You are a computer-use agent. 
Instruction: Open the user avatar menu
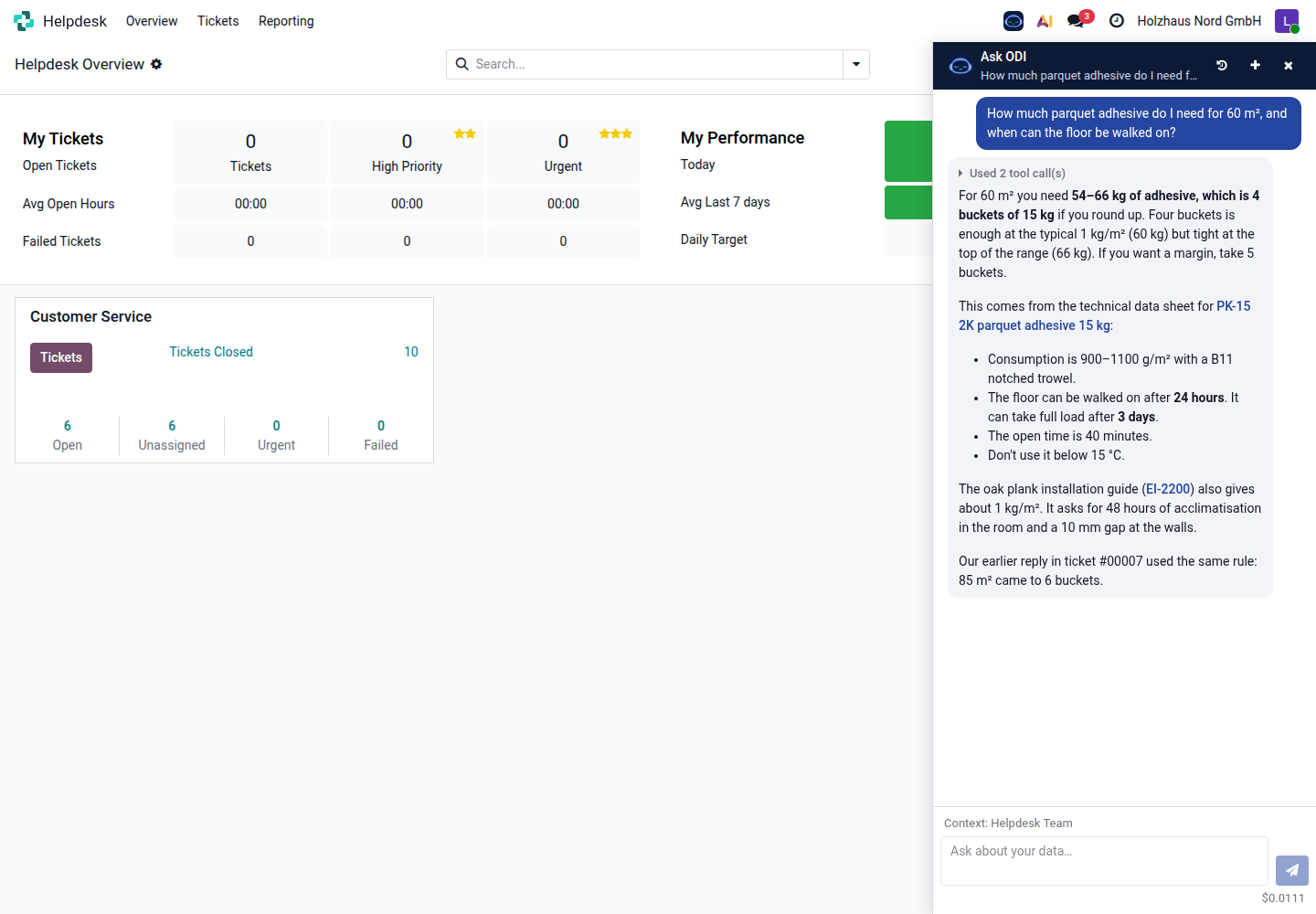click(x=1287, y=21)
